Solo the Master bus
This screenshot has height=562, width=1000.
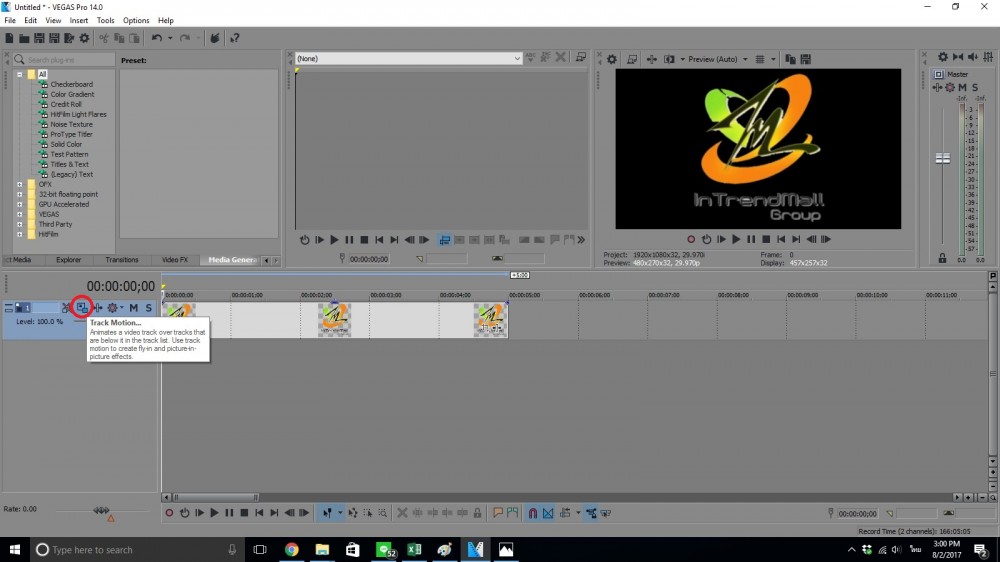(975, 87)
